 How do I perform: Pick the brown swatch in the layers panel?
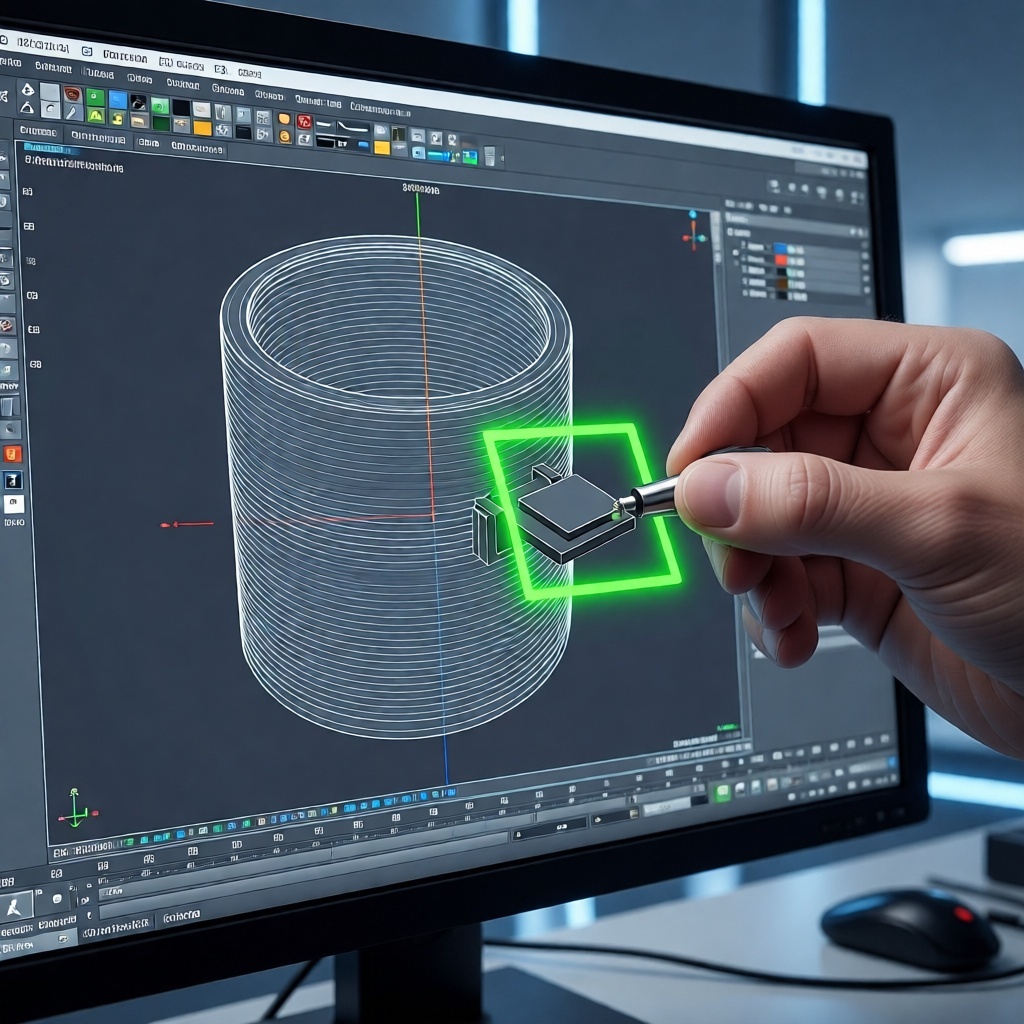tap(782, 283)
